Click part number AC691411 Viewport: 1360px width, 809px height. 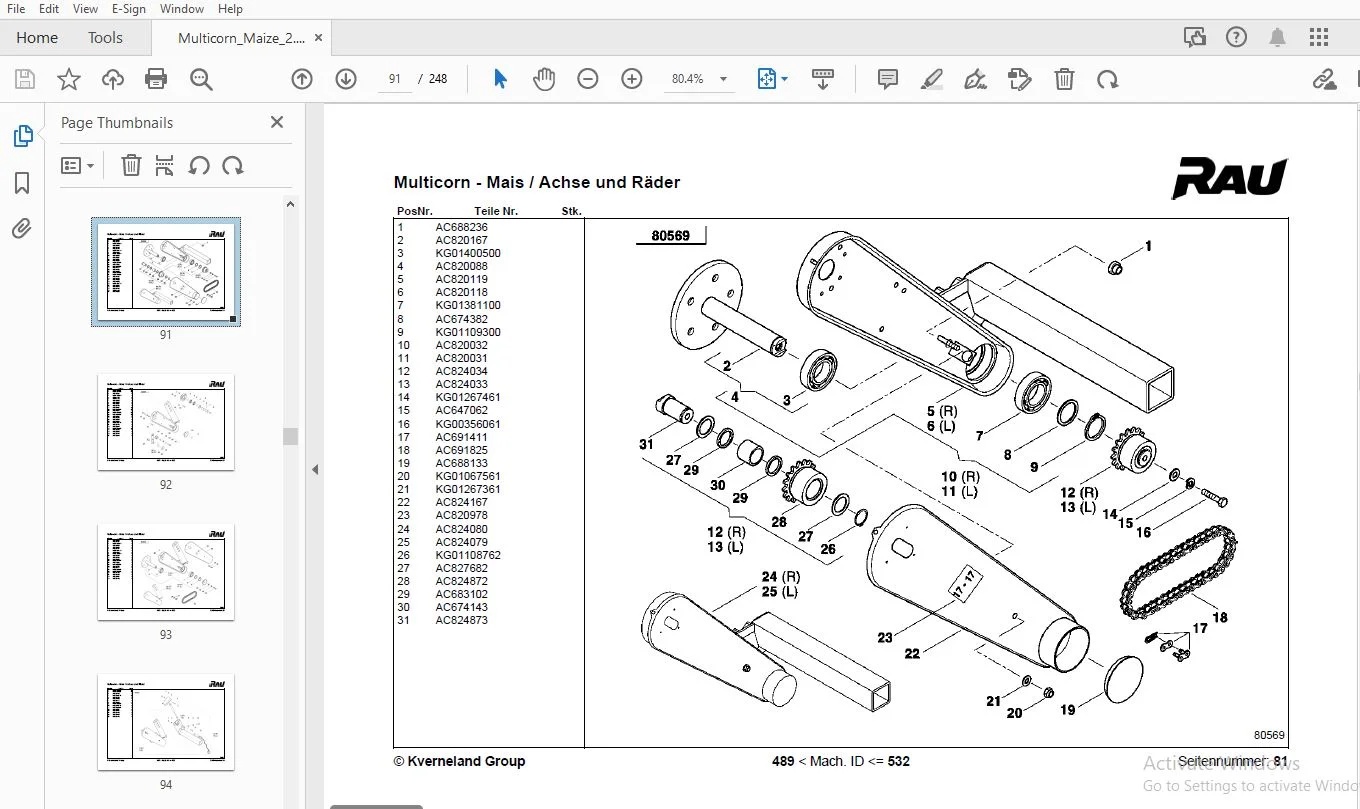click(461, 437)
